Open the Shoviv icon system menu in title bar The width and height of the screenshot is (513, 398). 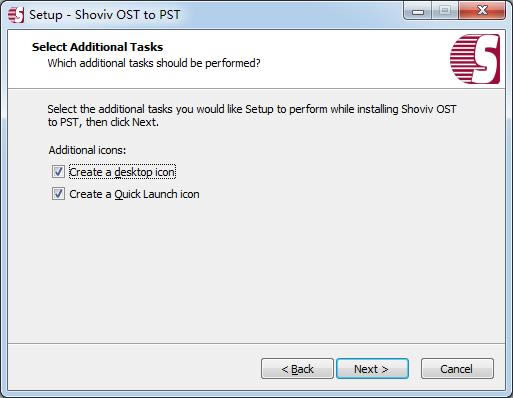coord(16,15)
